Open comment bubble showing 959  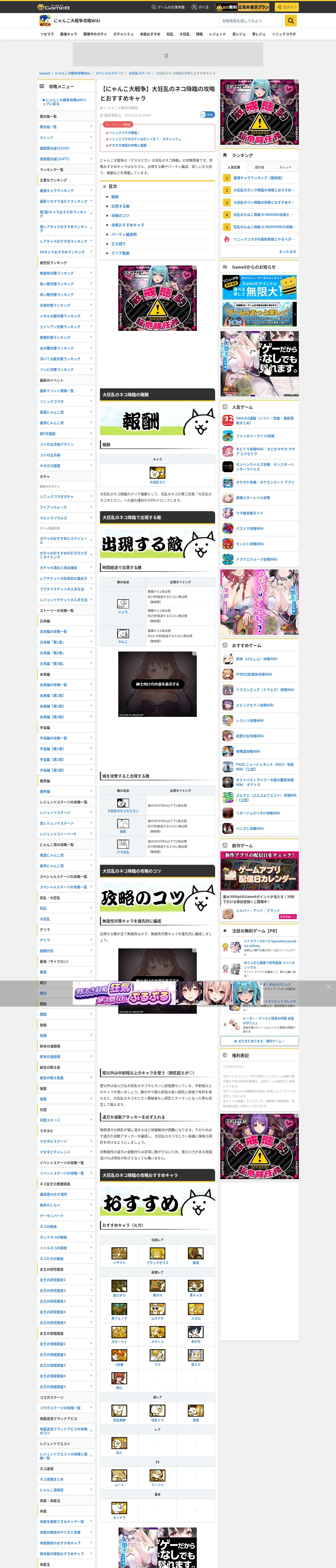[207, 114]
